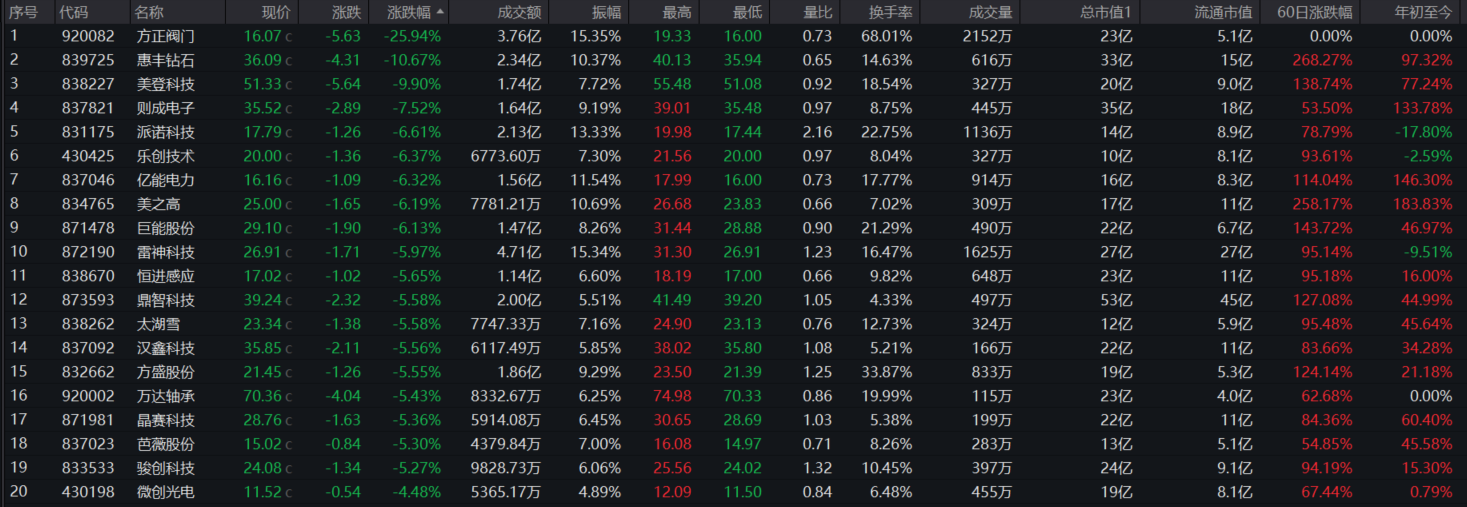1467x507 pixels.
Task: Click the 11.50 lowest price value
Action: click(x=743, y=492)
